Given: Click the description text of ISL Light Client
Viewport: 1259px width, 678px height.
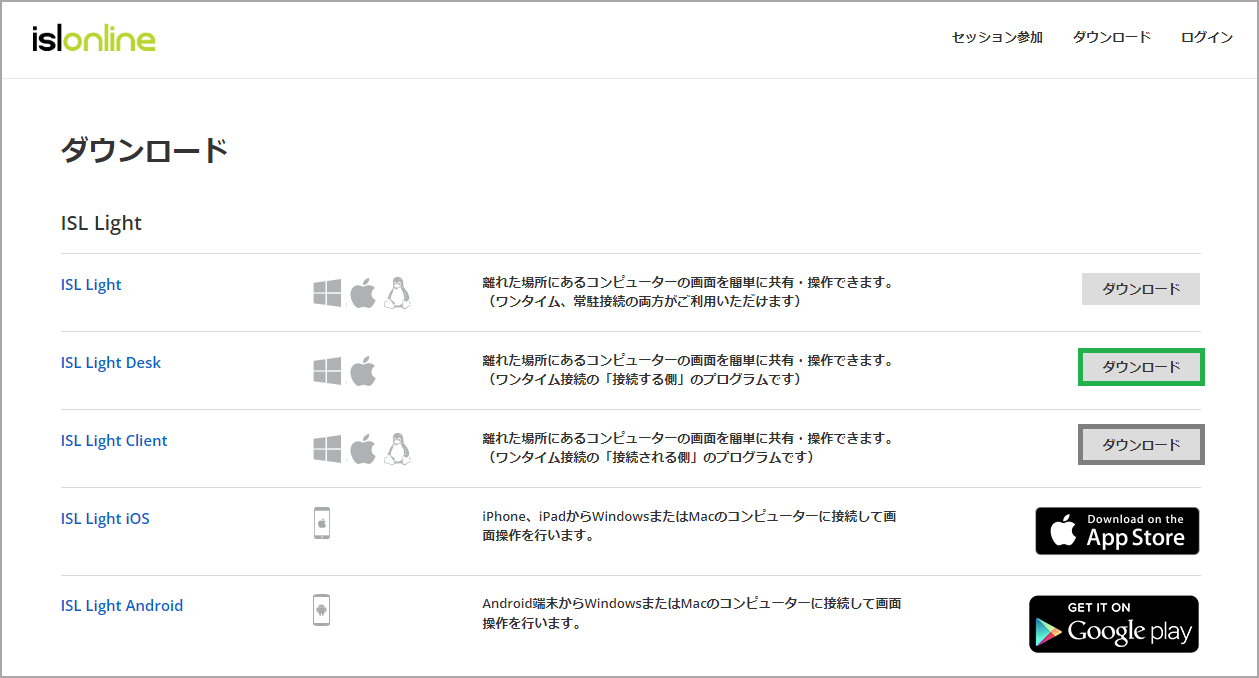Looking at the screenshot, I should pyautogui.click(x=688, y=448).
